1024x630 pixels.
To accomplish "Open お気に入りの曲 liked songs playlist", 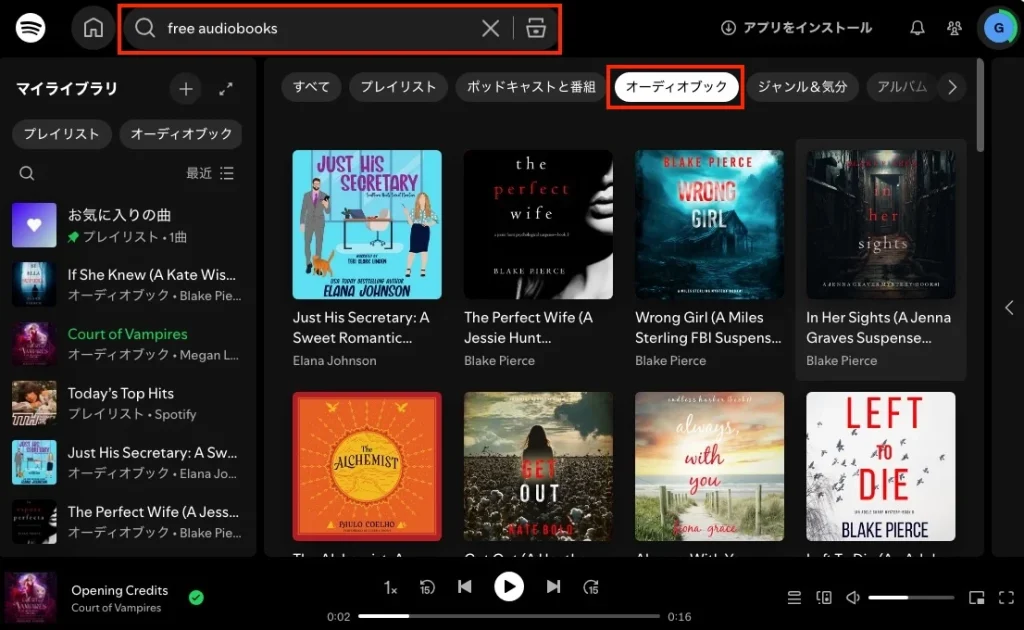I will pyautogui.click(x=127, y=225).
